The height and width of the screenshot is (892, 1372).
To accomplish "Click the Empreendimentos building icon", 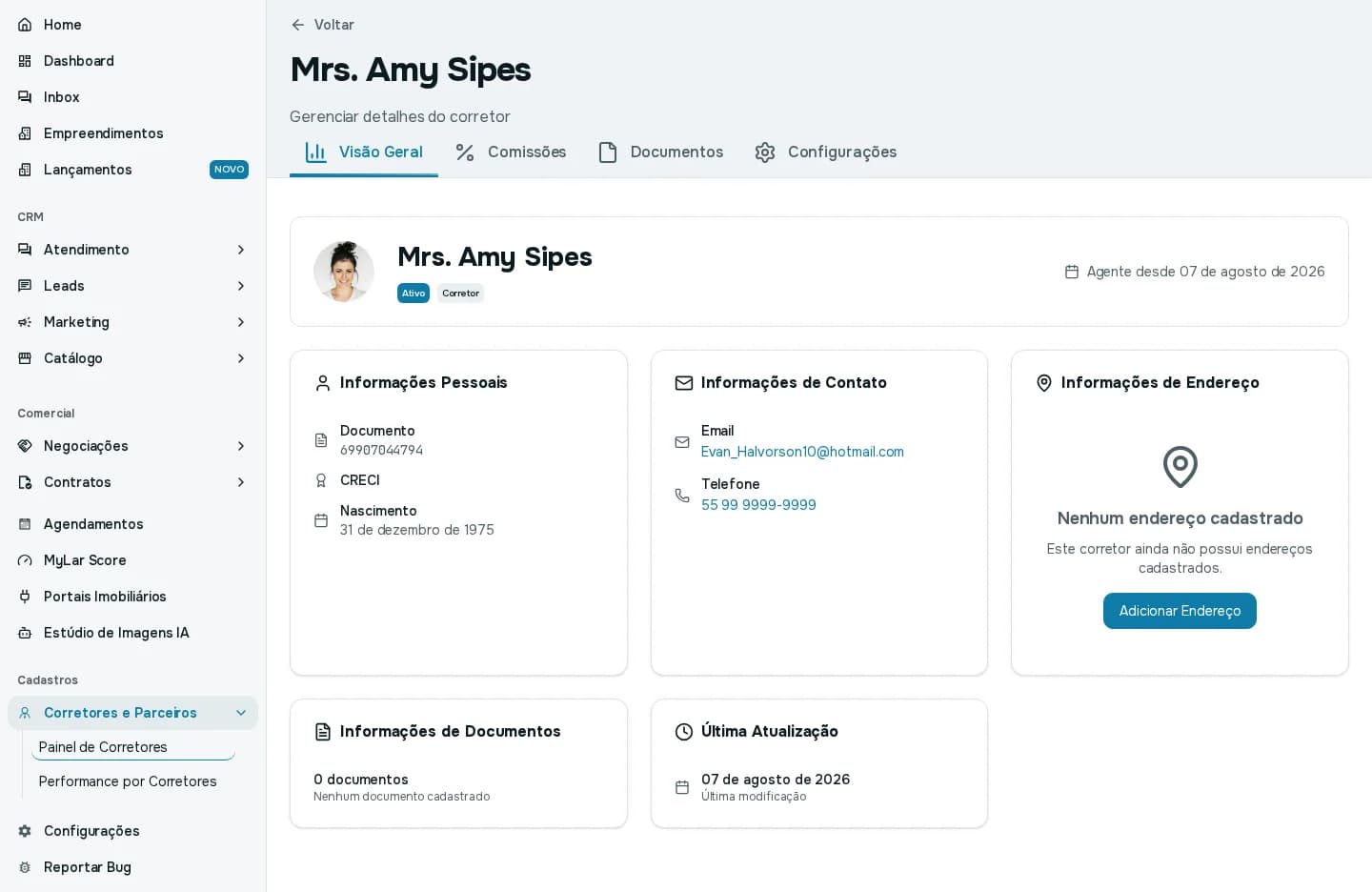I will [x=25, y=133].
